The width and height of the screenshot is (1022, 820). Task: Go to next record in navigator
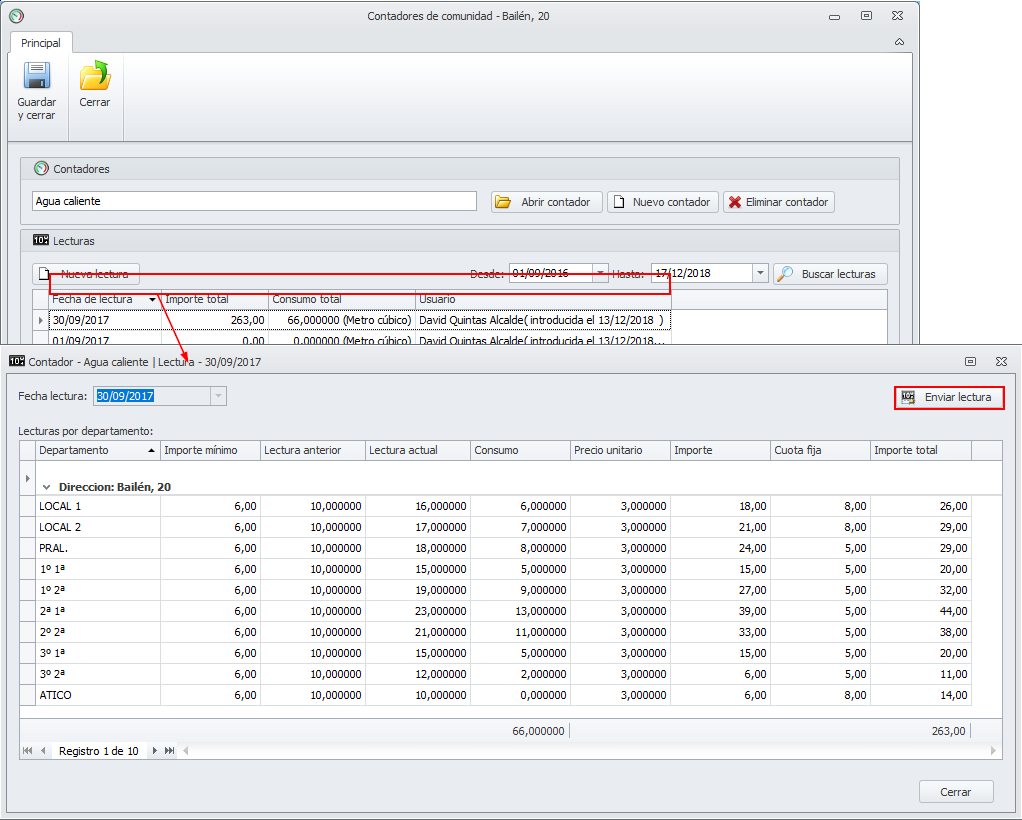pyautogui.click(x=155, y=751)
